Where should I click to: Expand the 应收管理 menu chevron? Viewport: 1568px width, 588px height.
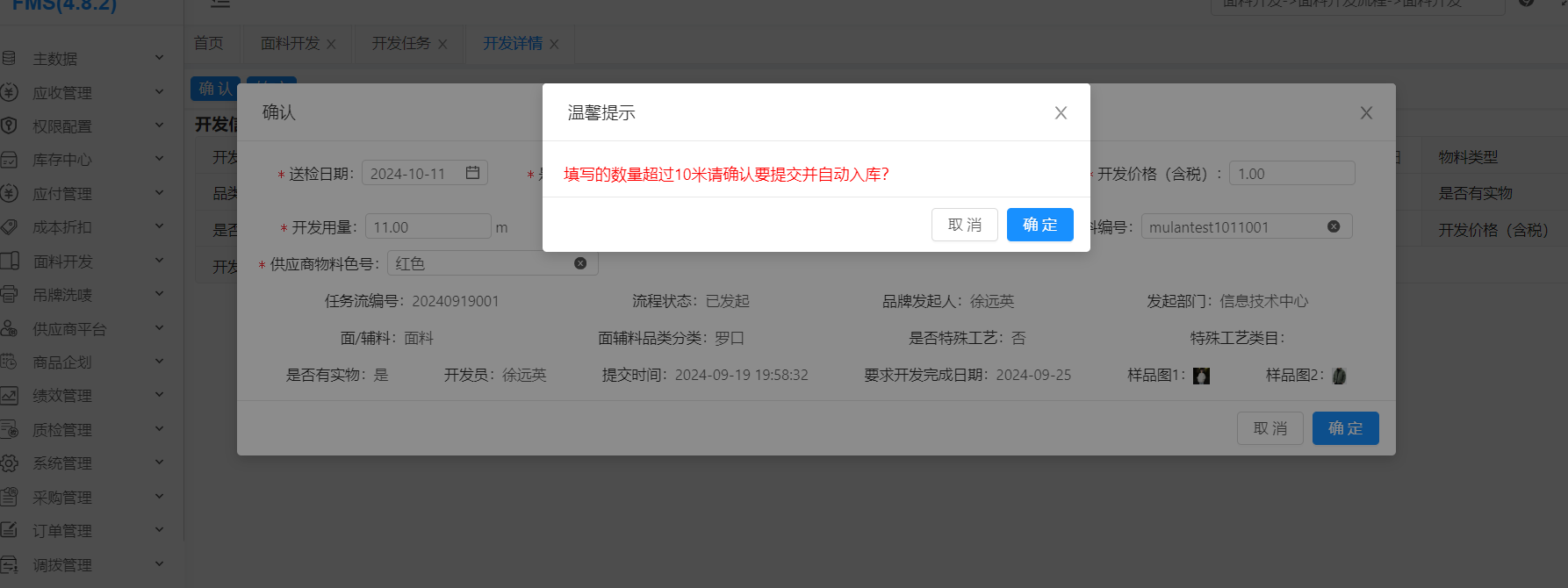(x=159, y=91)
